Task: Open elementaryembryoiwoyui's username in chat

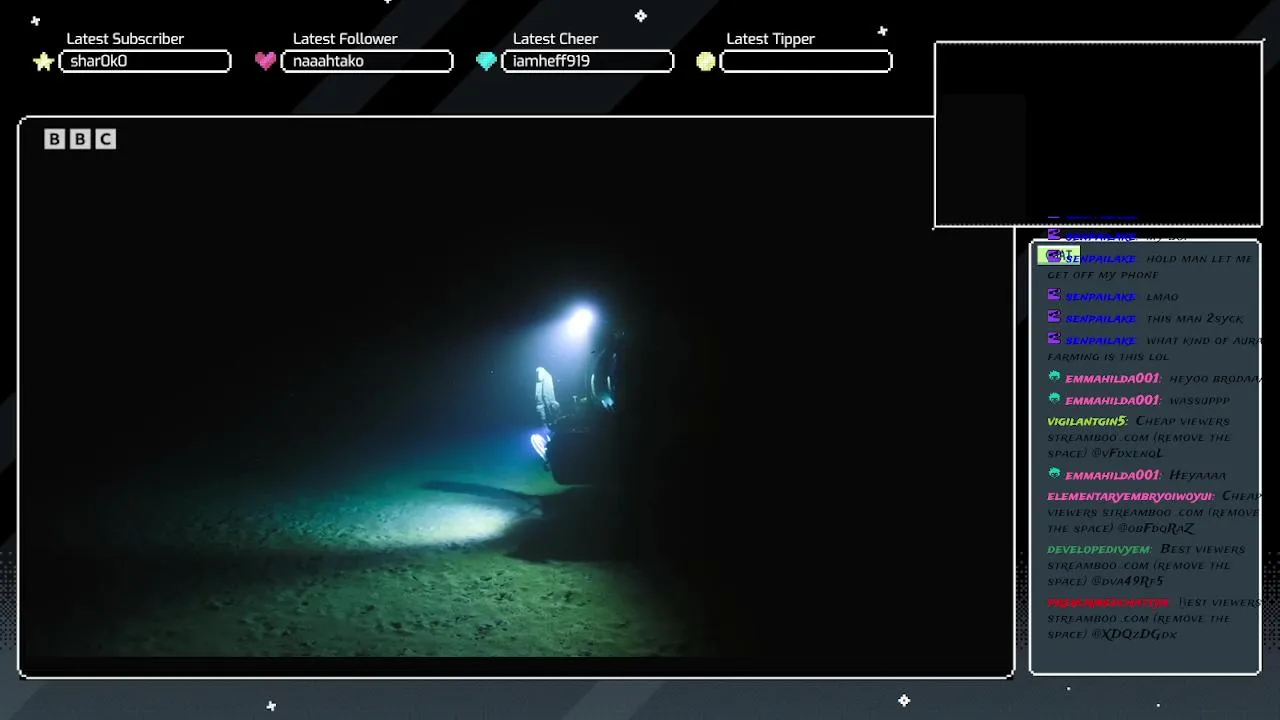Action: pyautogui.click(x=1130, y=497)
